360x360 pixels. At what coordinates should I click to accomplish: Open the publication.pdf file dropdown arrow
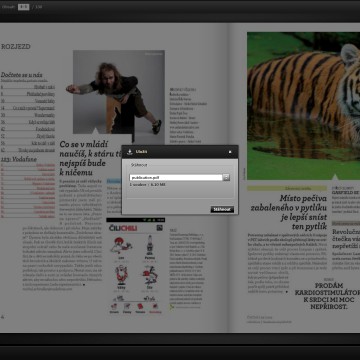226,178
